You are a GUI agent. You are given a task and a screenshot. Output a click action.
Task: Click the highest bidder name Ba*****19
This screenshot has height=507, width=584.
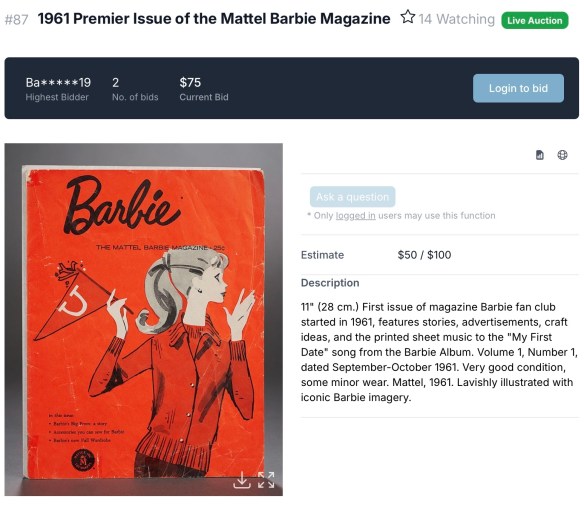[58, 82]
